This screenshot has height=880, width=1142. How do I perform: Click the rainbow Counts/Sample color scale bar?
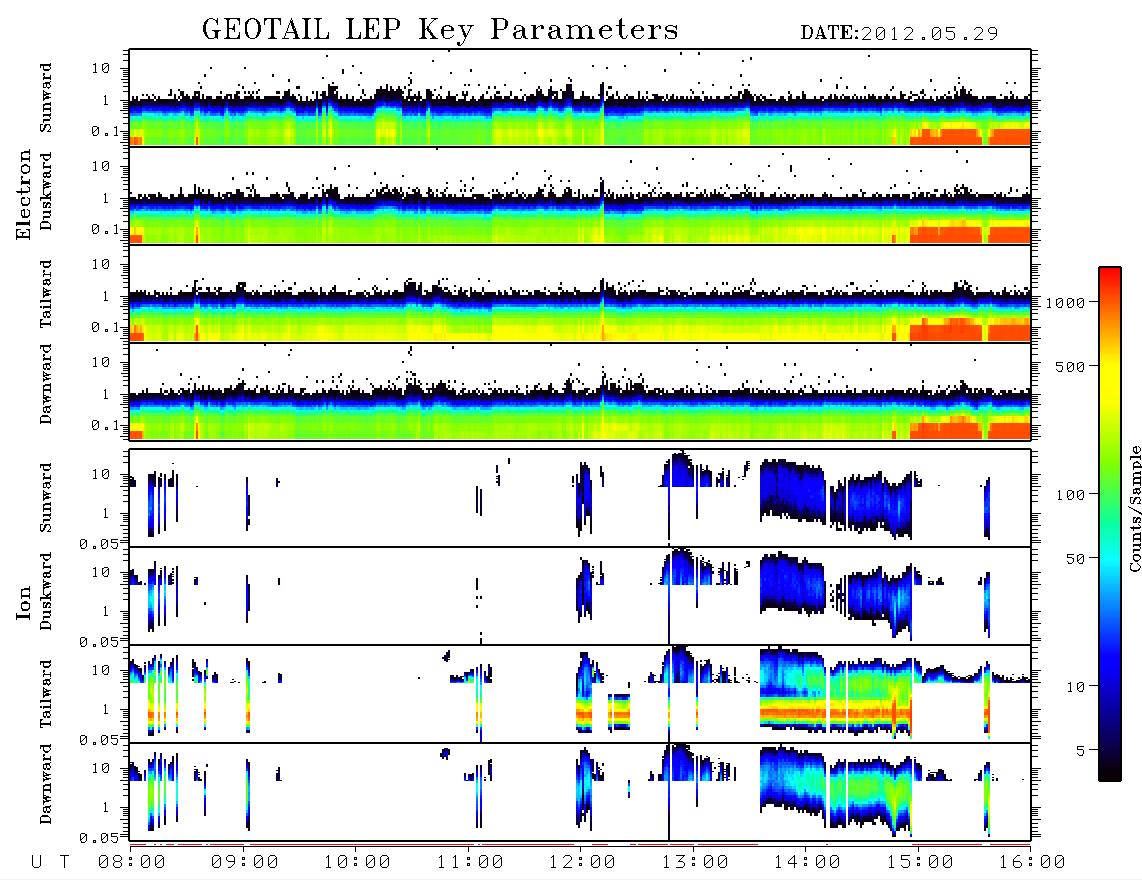[1110, 524]
